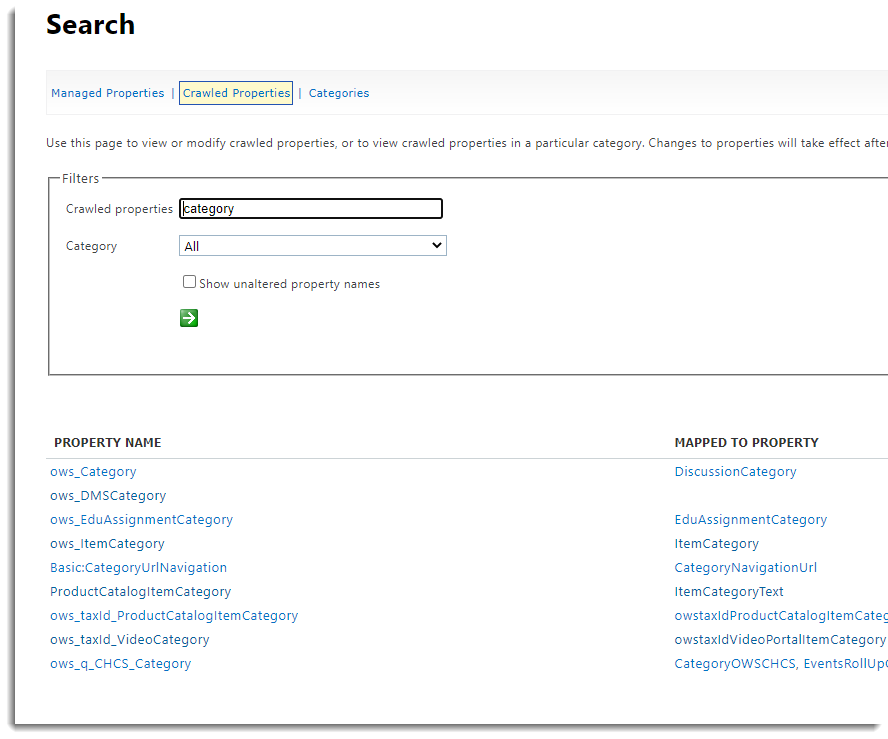The width and height of the screenshot is (888, 739).
Task: Open ows_taxId_ProductCatalogItemCategory property link
Action: click(174, 616)
